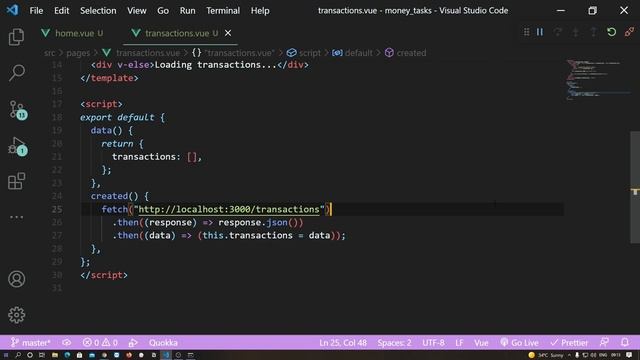Open the Terminal menu

[223, 11]
